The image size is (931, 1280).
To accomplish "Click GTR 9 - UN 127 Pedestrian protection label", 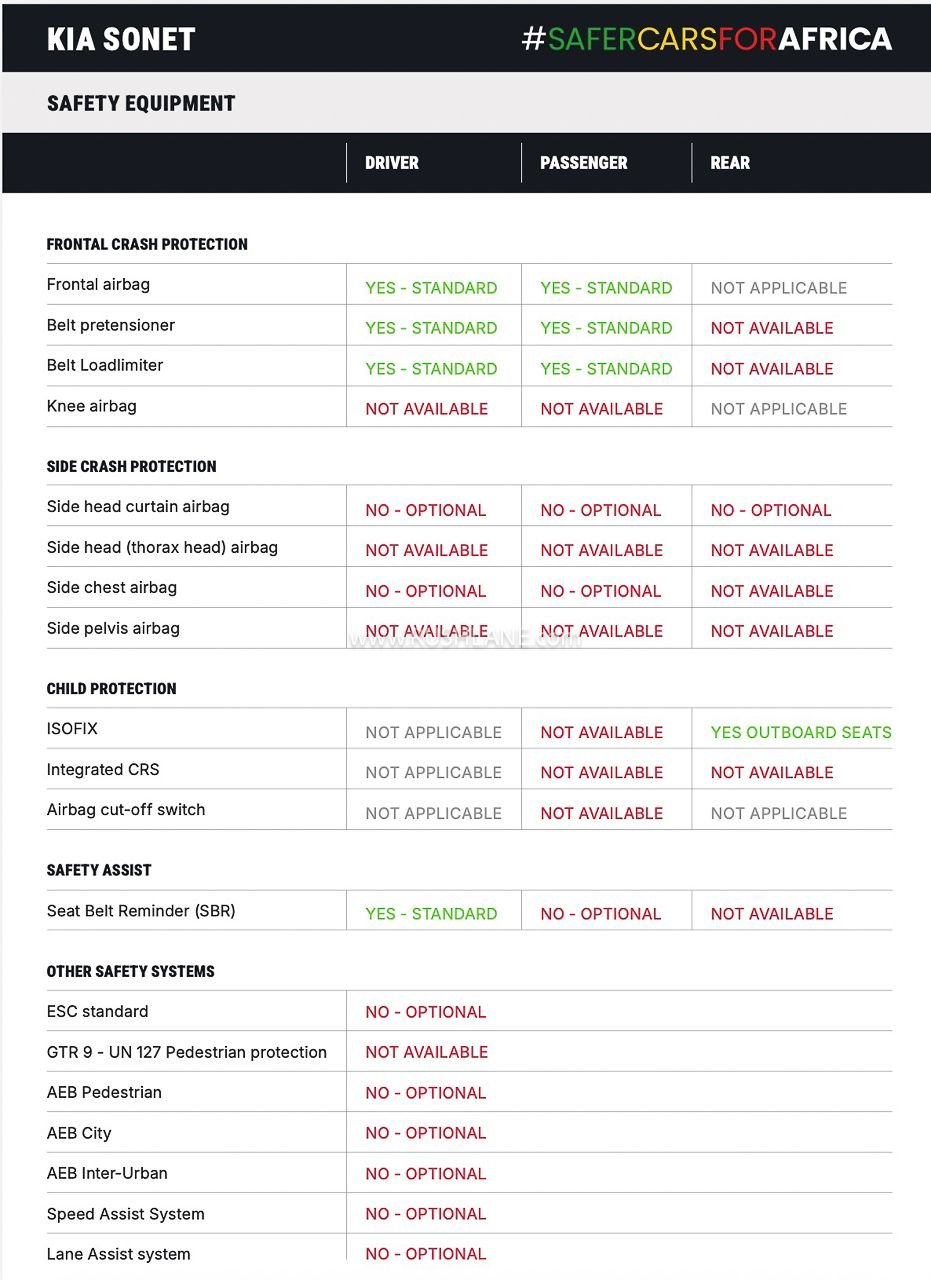I will [187, 1052].
